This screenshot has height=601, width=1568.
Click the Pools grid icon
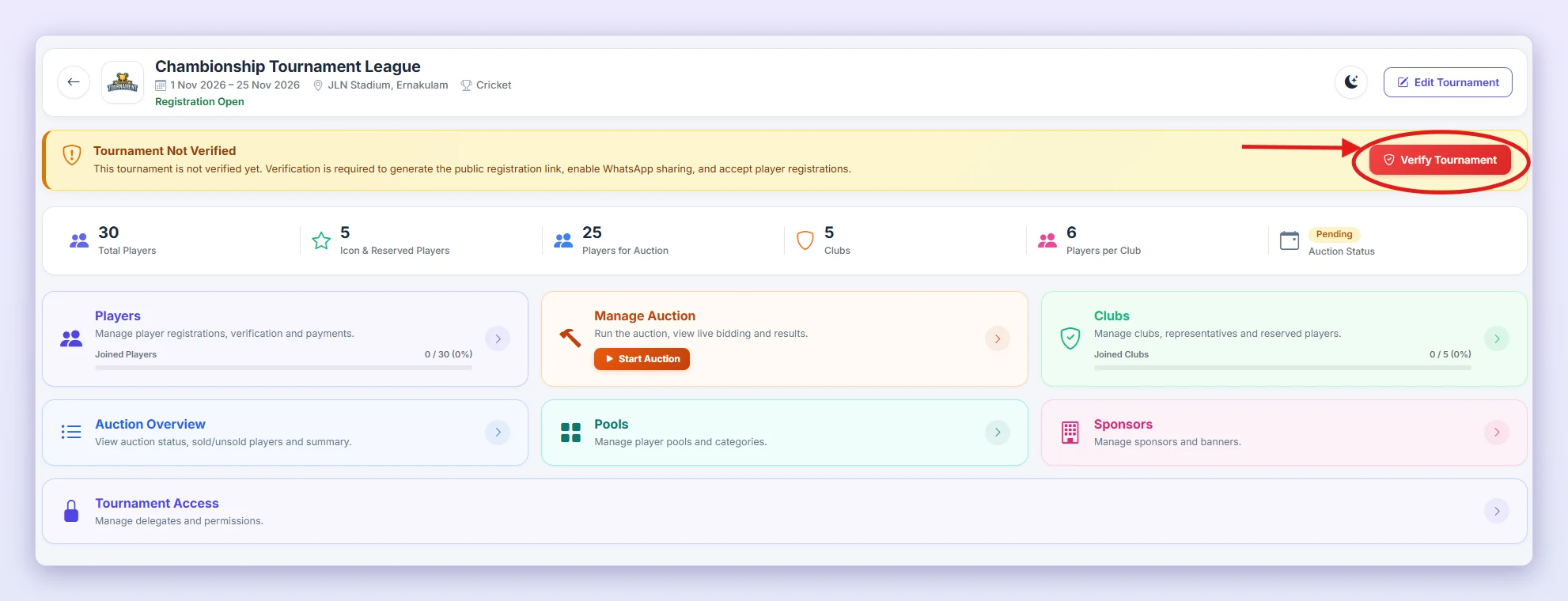(570, 433)
